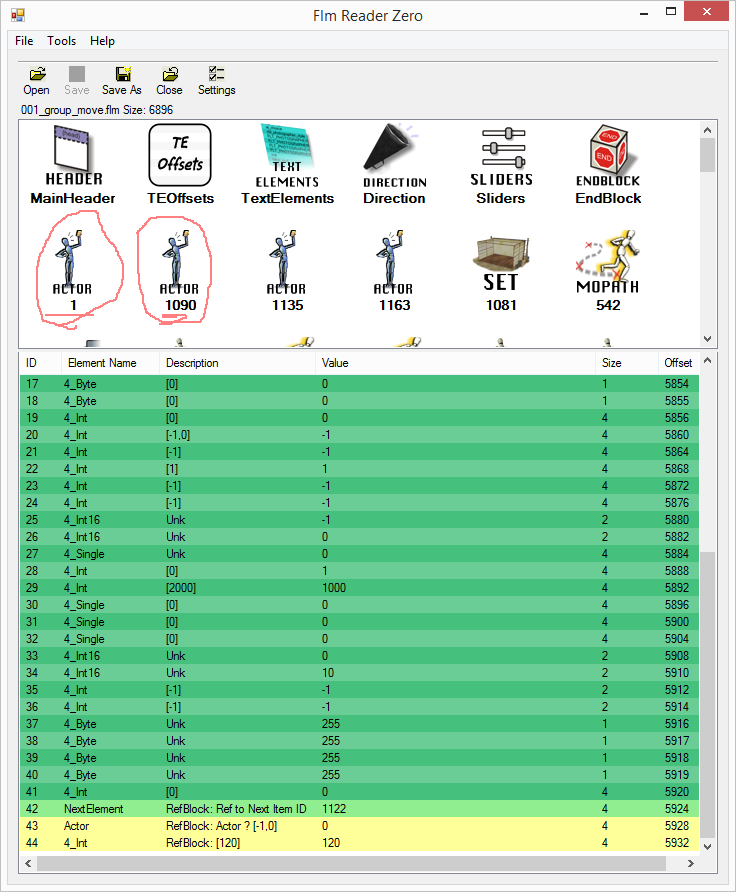The image size is (736, 892).
Task: Sort by the Offset column header
Action: click(x=678, y=363)
